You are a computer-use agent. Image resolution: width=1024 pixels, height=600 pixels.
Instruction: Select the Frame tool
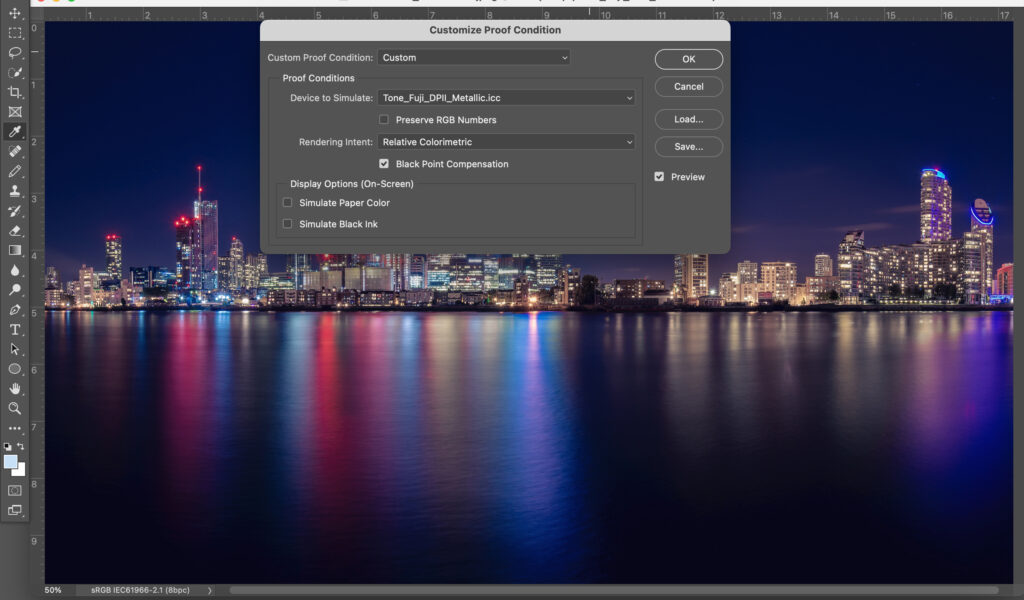pyautogui.click(x=14, y=112)
